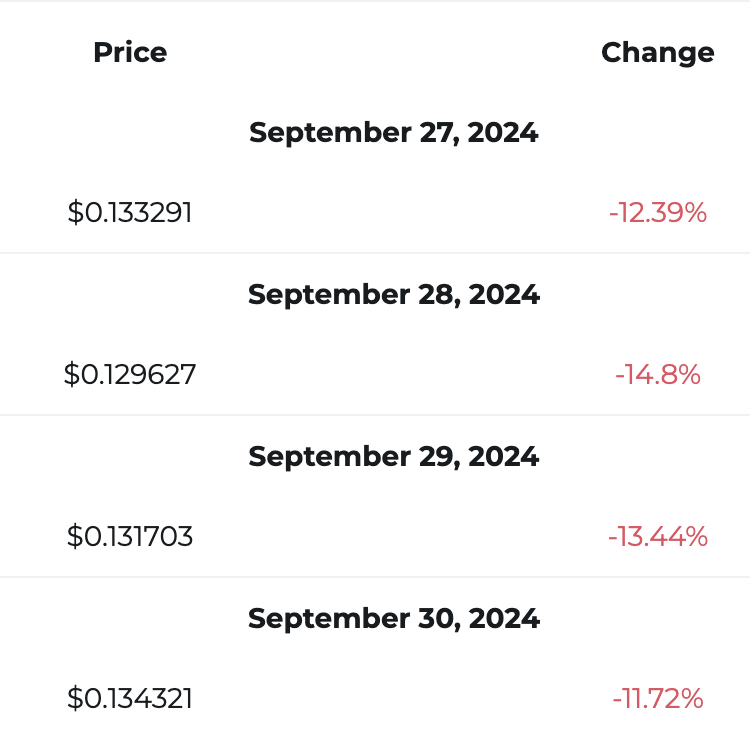Click the Change column header
The width and height of the screenshot is (750, 734).
pyautogui.click(x=658, y=53)
